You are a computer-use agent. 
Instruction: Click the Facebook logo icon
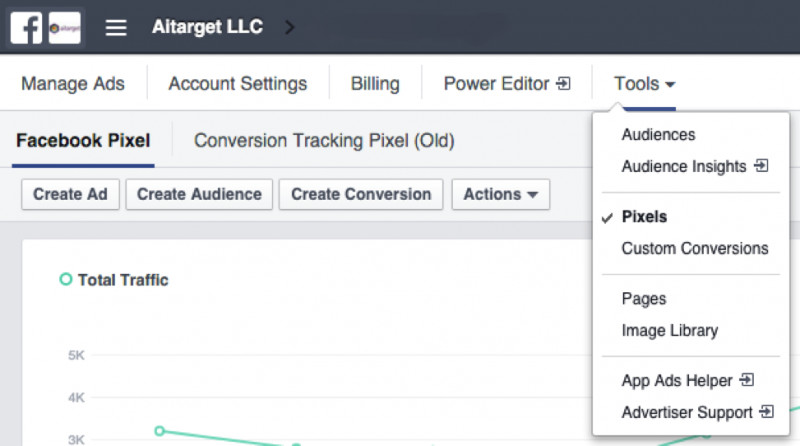(26, 28)
